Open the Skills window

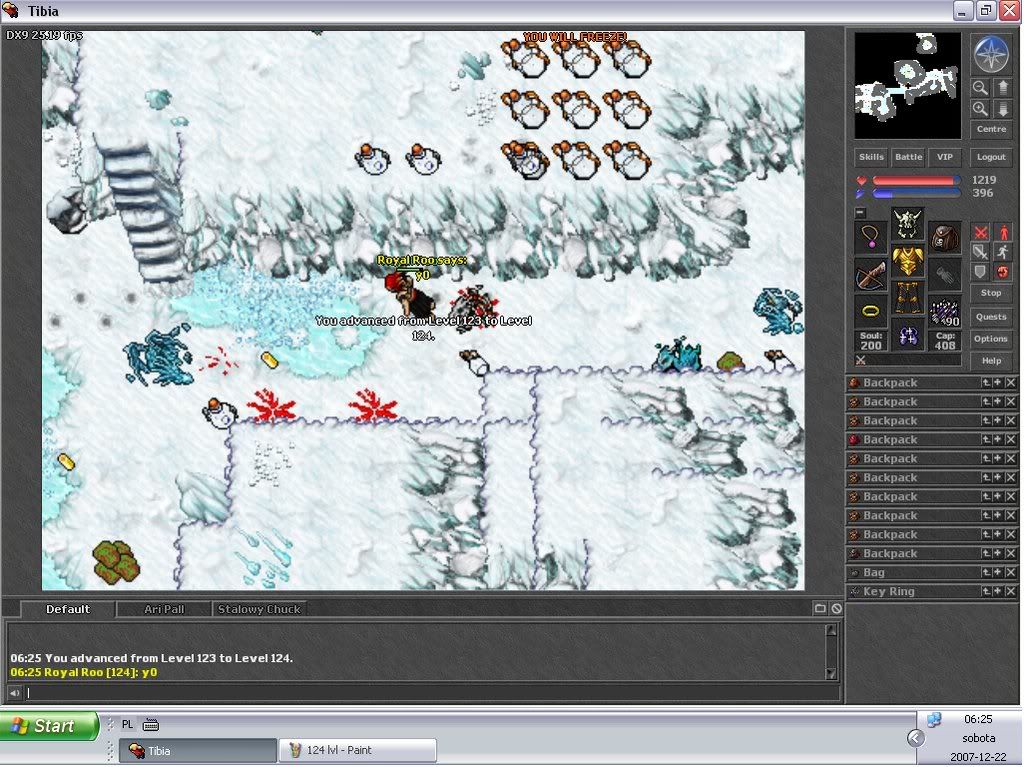pyautogui.click(x=871, y=157)
